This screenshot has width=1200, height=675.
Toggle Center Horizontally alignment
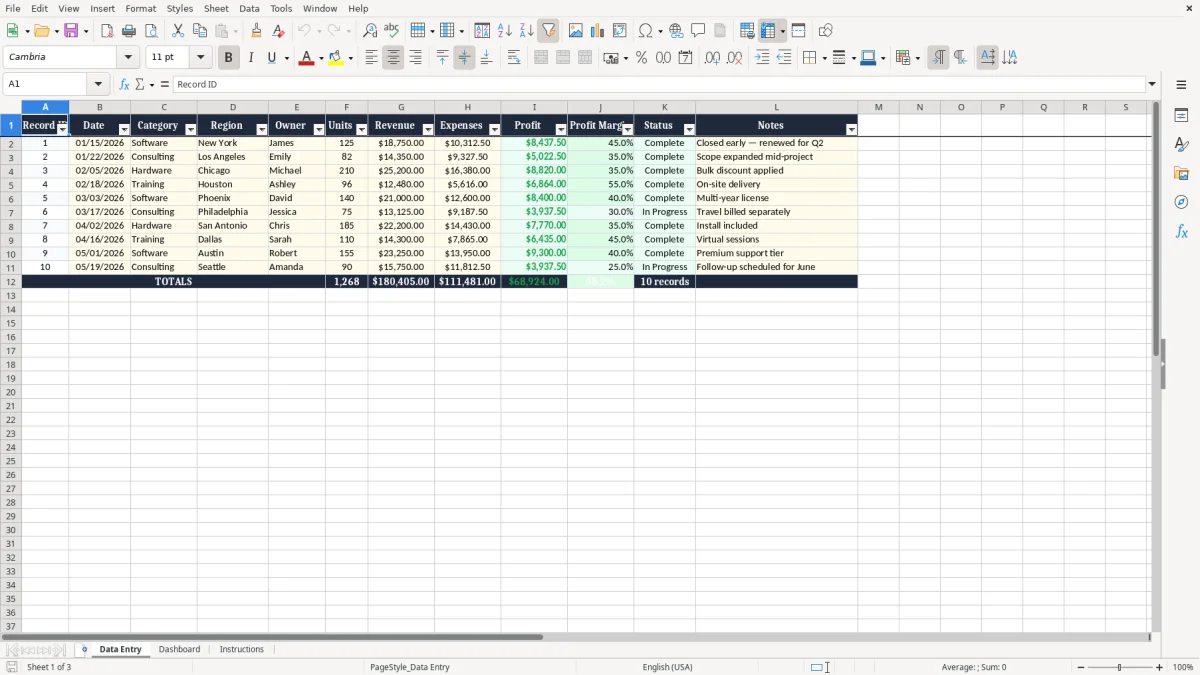click(x=393, y=58)
